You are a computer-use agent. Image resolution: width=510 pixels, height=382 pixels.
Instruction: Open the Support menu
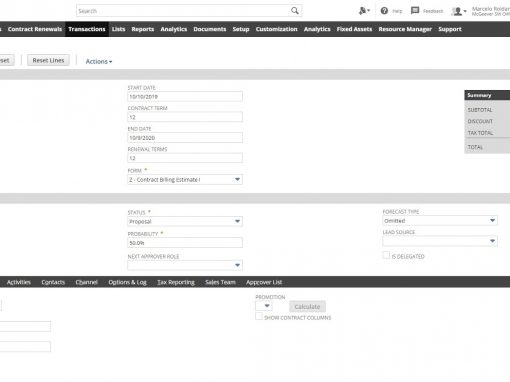(450, 29)
